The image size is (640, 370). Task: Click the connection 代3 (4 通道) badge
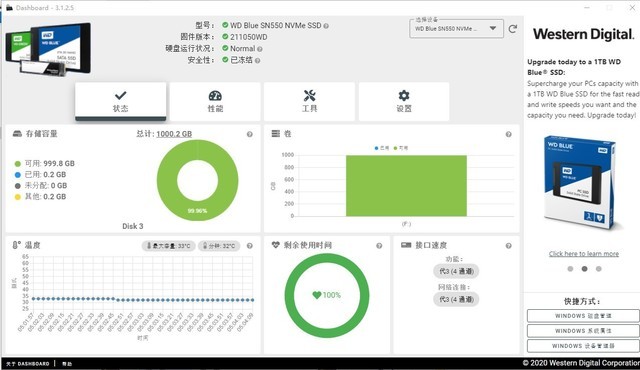pos(456,299)
